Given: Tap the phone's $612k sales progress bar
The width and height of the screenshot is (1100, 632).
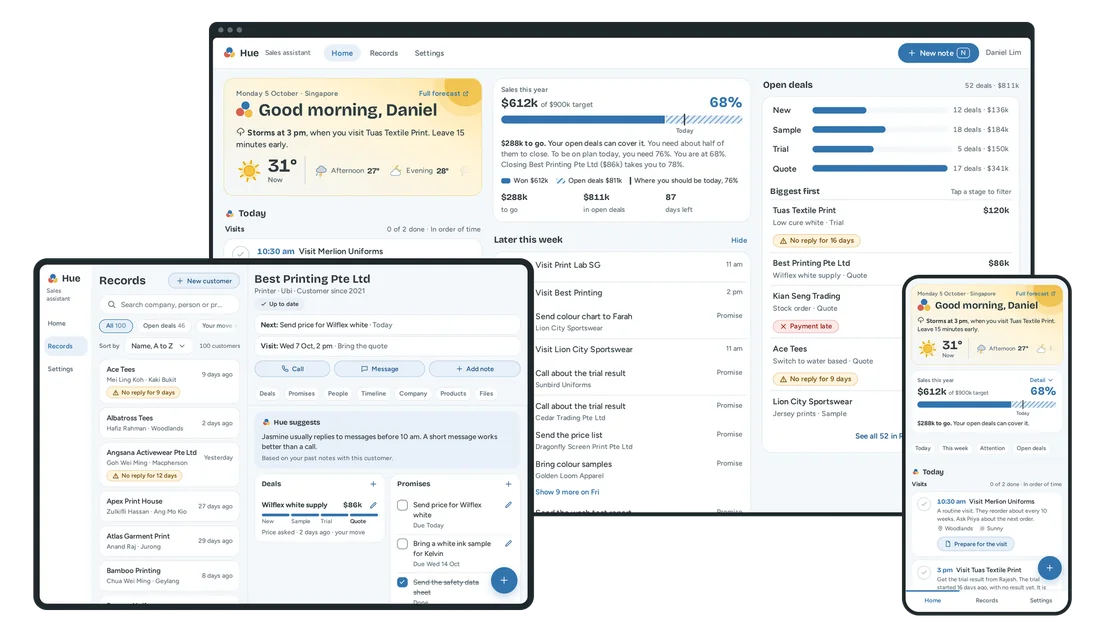Looking at the screenshot, I should pyautogui.click(x=986, y=405).
